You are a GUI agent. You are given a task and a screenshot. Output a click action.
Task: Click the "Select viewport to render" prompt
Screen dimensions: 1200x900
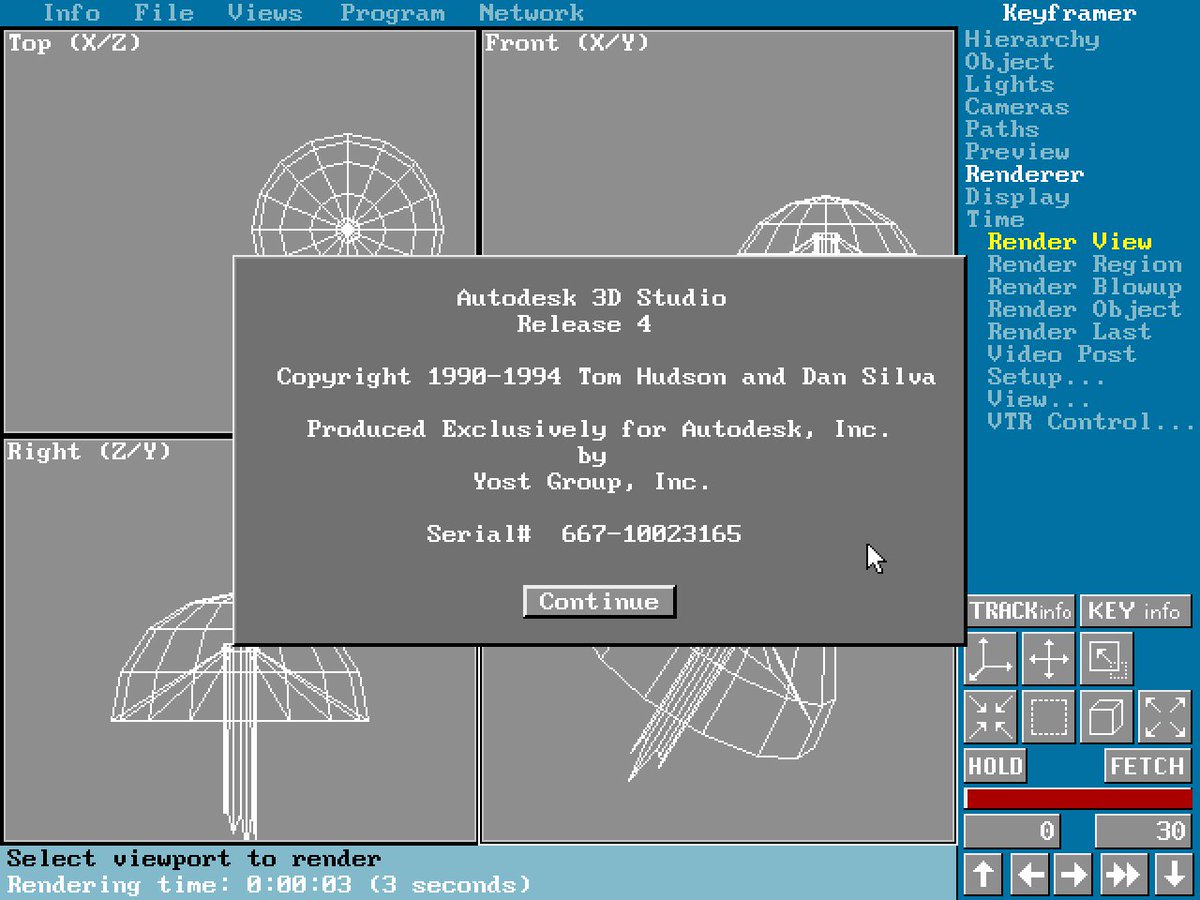coord(194,859)
